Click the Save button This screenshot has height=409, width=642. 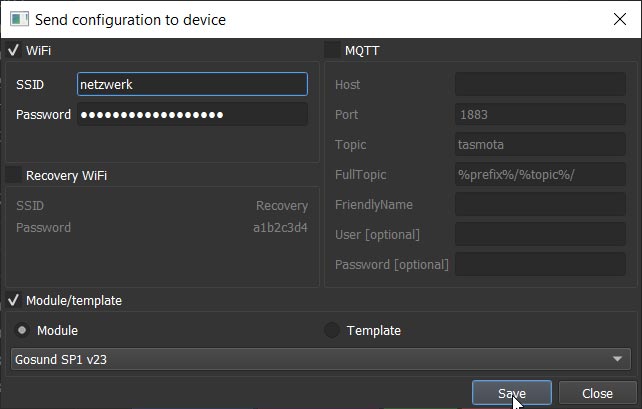click(511, 393)
